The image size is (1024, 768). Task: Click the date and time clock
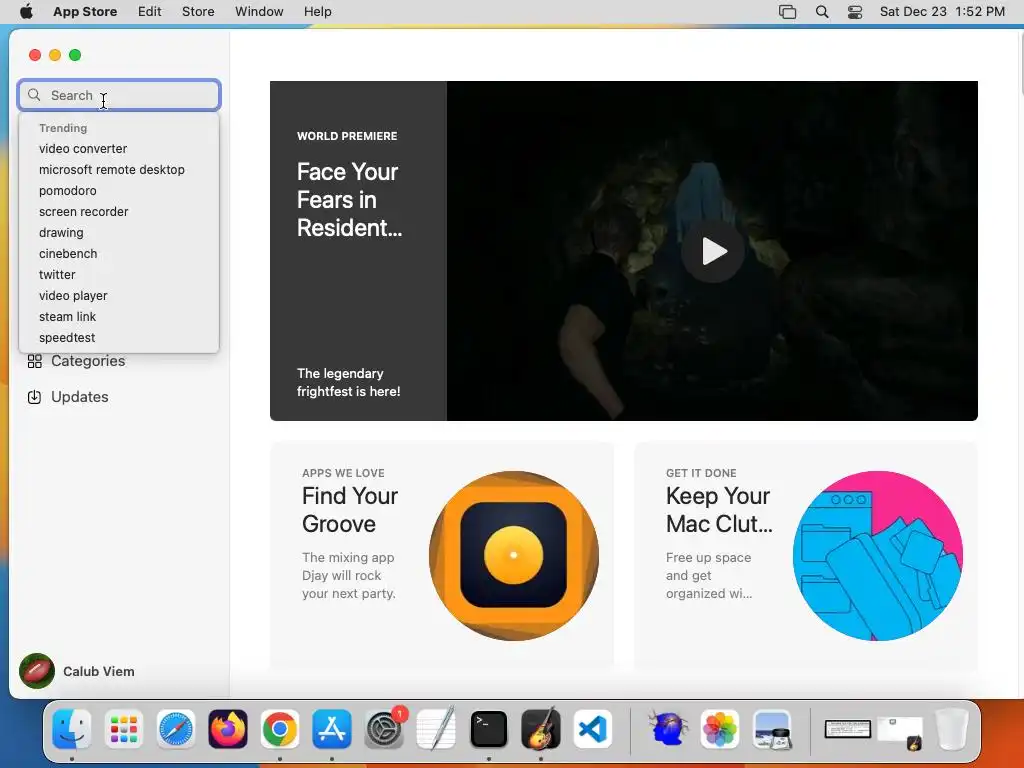click(942, 12)
